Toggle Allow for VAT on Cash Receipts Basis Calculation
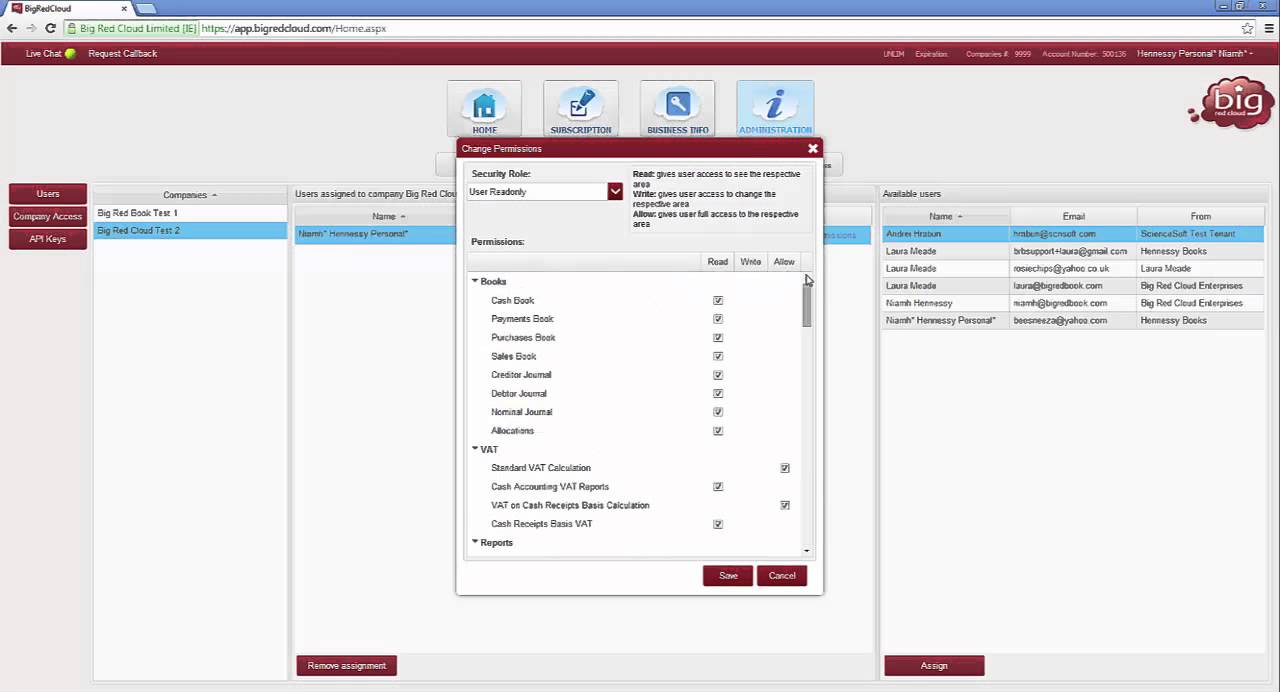The image size is (1280, 692). point(784,505)
